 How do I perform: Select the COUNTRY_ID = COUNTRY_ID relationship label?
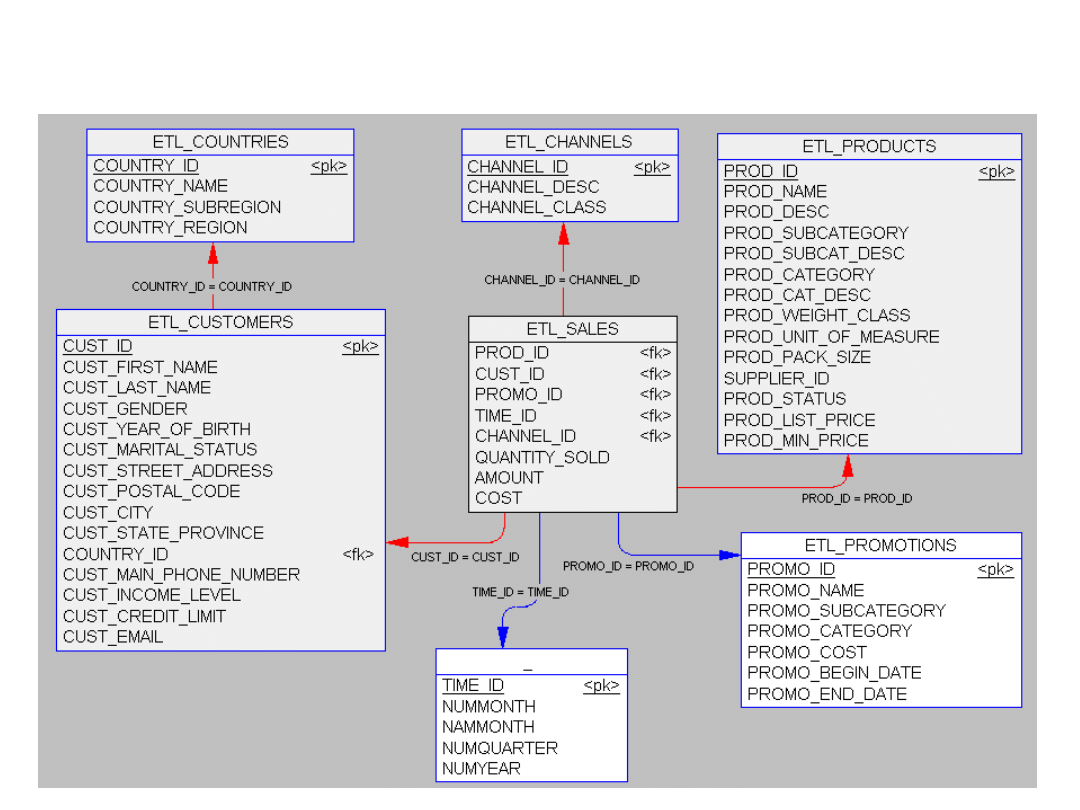click(x=212, y=287)
